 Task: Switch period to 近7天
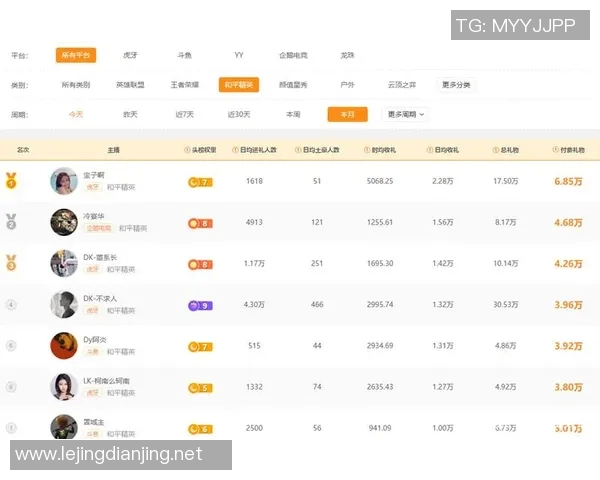click(x=184, y=114)
